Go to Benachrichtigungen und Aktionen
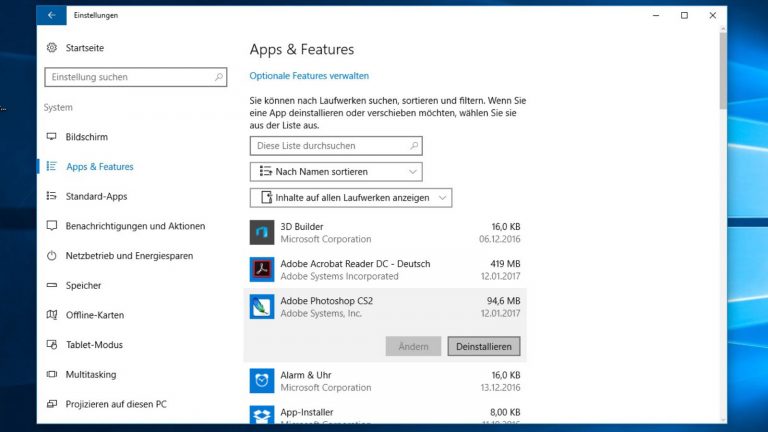This screenshot has width=768, height=432. pos(135,226)
